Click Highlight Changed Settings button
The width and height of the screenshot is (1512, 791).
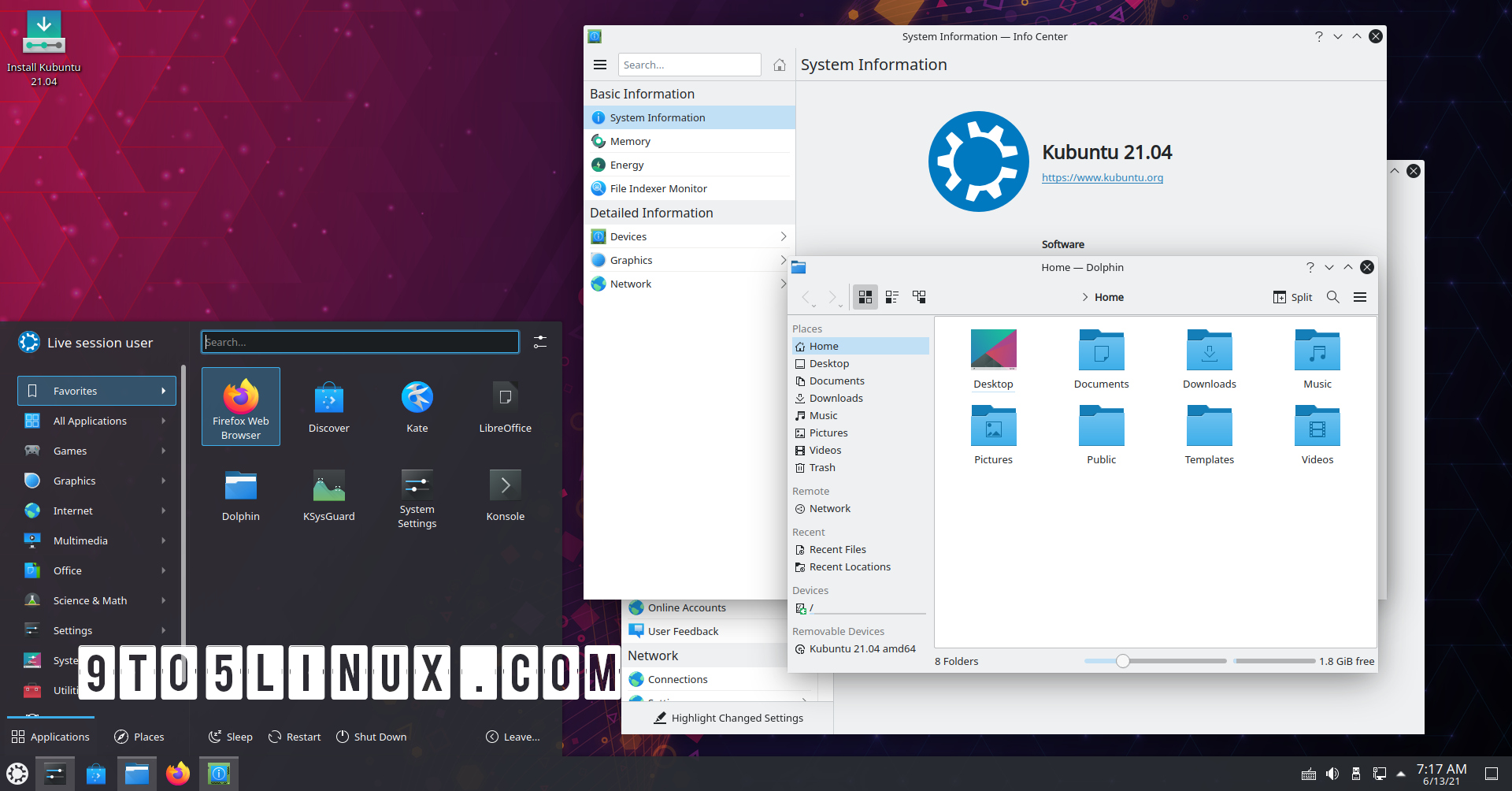[x=728, y=718]
